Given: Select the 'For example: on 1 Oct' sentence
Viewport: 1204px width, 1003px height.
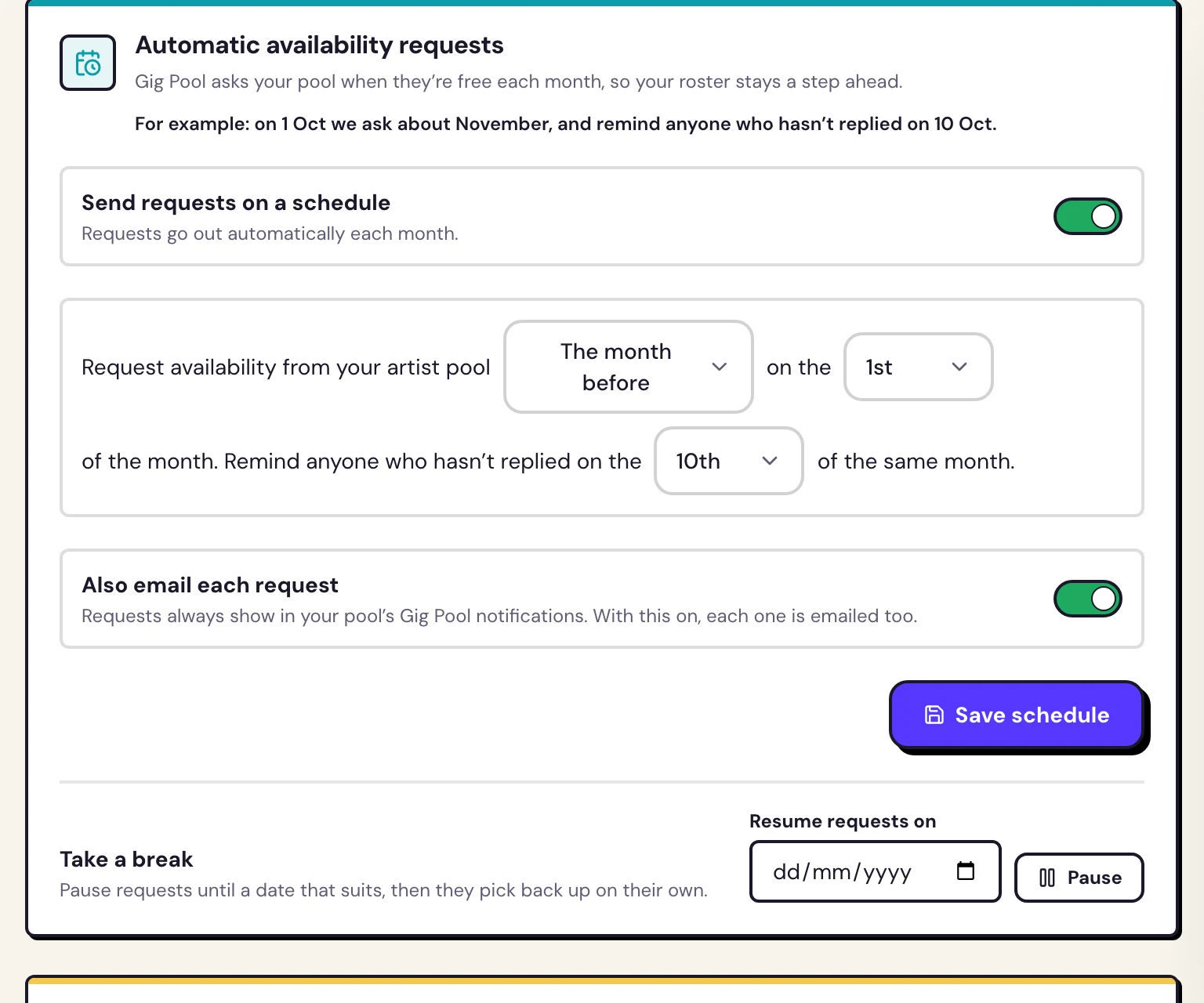Looking at the screenshot, I should [x=566, y=124].
